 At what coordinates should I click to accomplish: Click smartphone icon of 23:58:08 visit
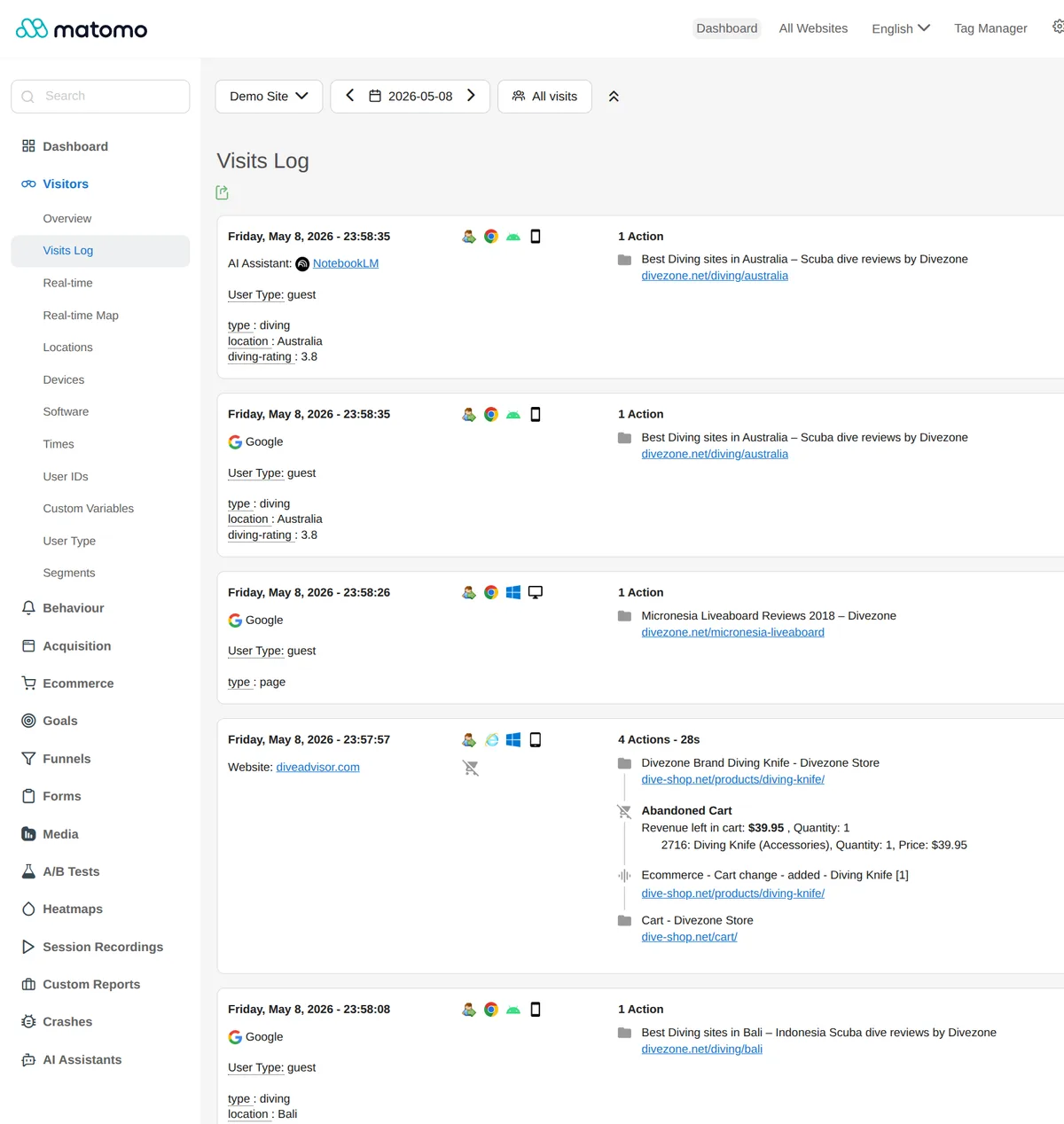coord(536,1009)
